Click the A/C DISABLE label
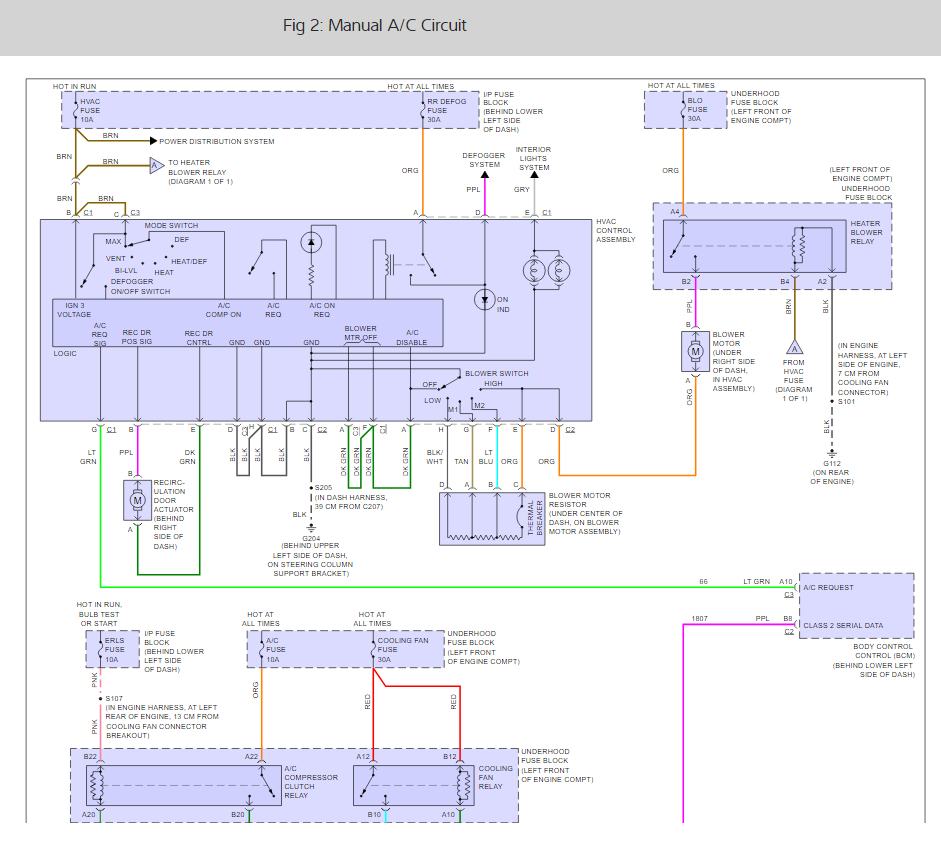This screenshot has height=845, width=941. click(412, 337)
